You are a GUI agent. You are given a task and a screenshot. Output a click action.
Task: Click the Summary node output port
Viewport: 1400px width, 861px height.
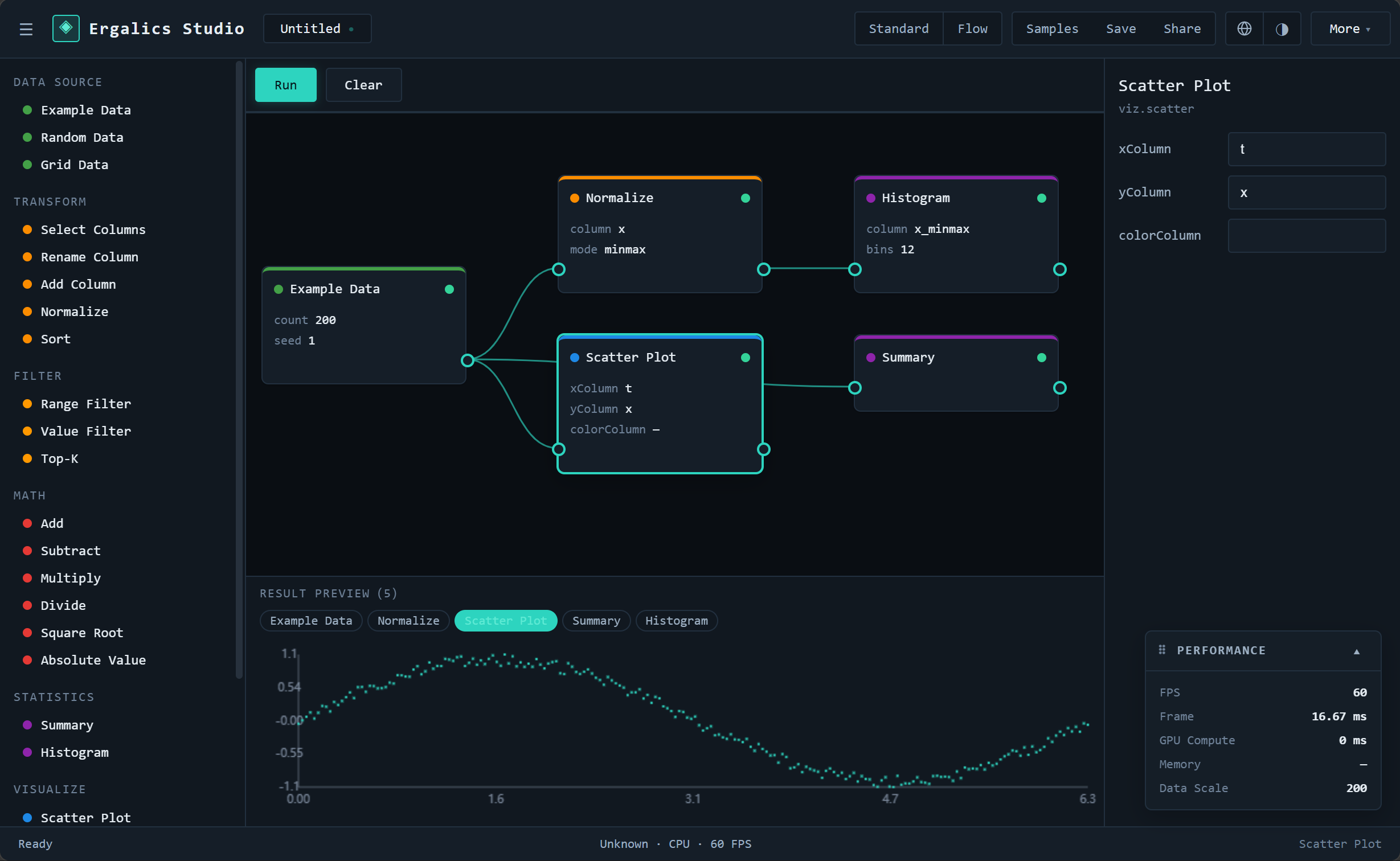[1060, 388]
